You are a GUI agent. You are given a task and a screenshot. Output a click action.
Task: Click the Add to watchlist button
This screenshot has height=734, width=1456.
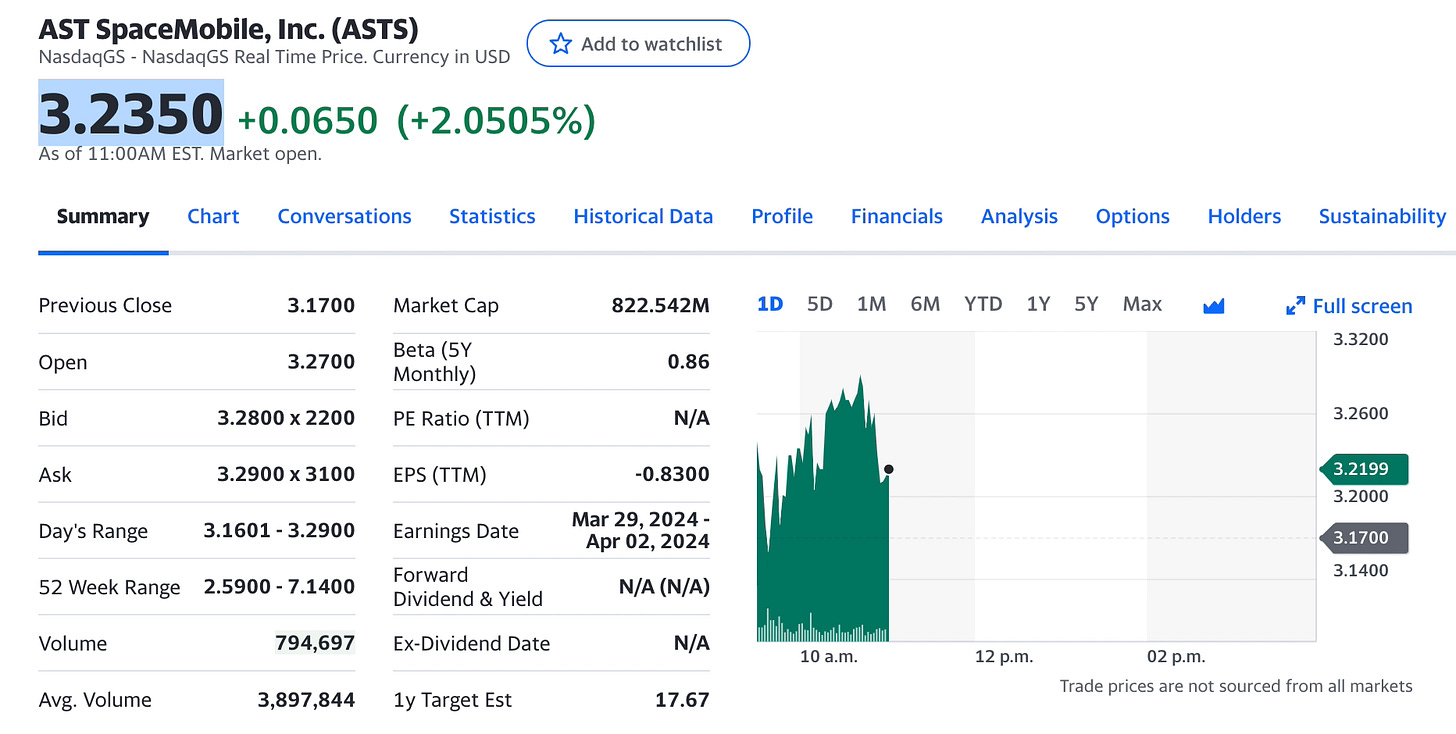(638, 44)
